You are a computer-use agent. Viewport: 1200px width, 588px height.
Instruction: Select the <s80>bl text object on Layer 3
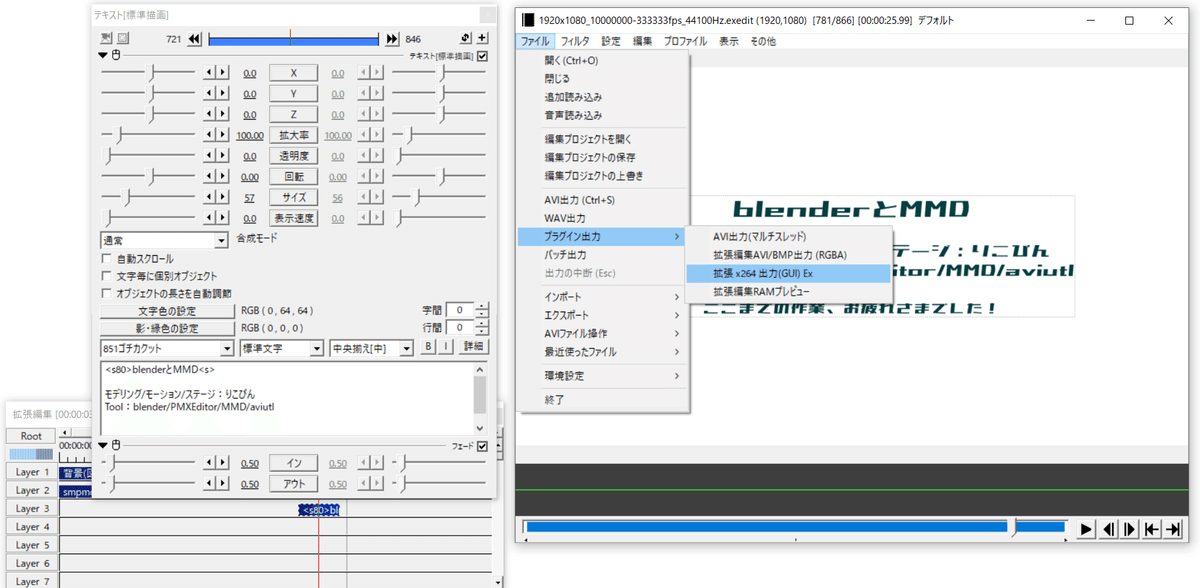(319, 510)
